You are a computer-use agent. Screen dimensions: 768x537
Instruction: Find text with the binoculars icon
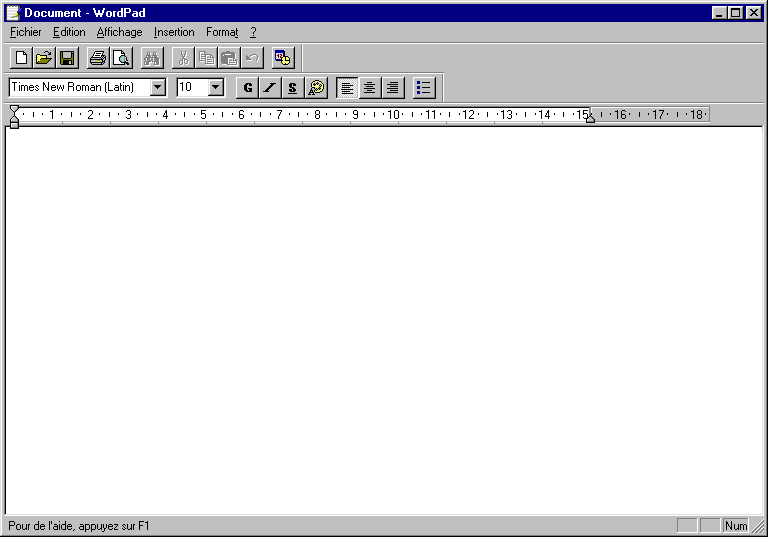[x=152, y=58]
